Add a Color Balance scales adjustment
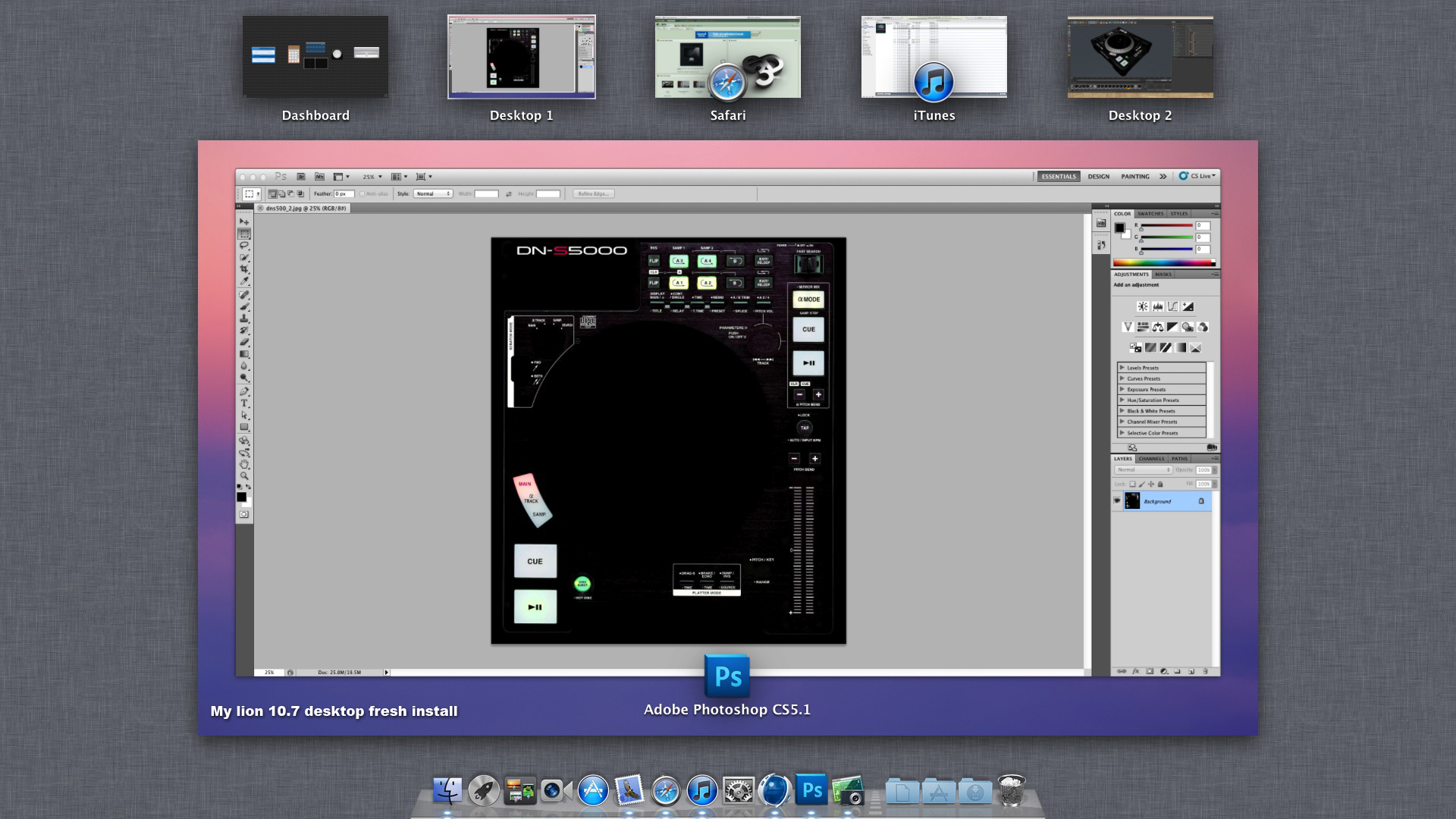 click(x=1158, y=327)
